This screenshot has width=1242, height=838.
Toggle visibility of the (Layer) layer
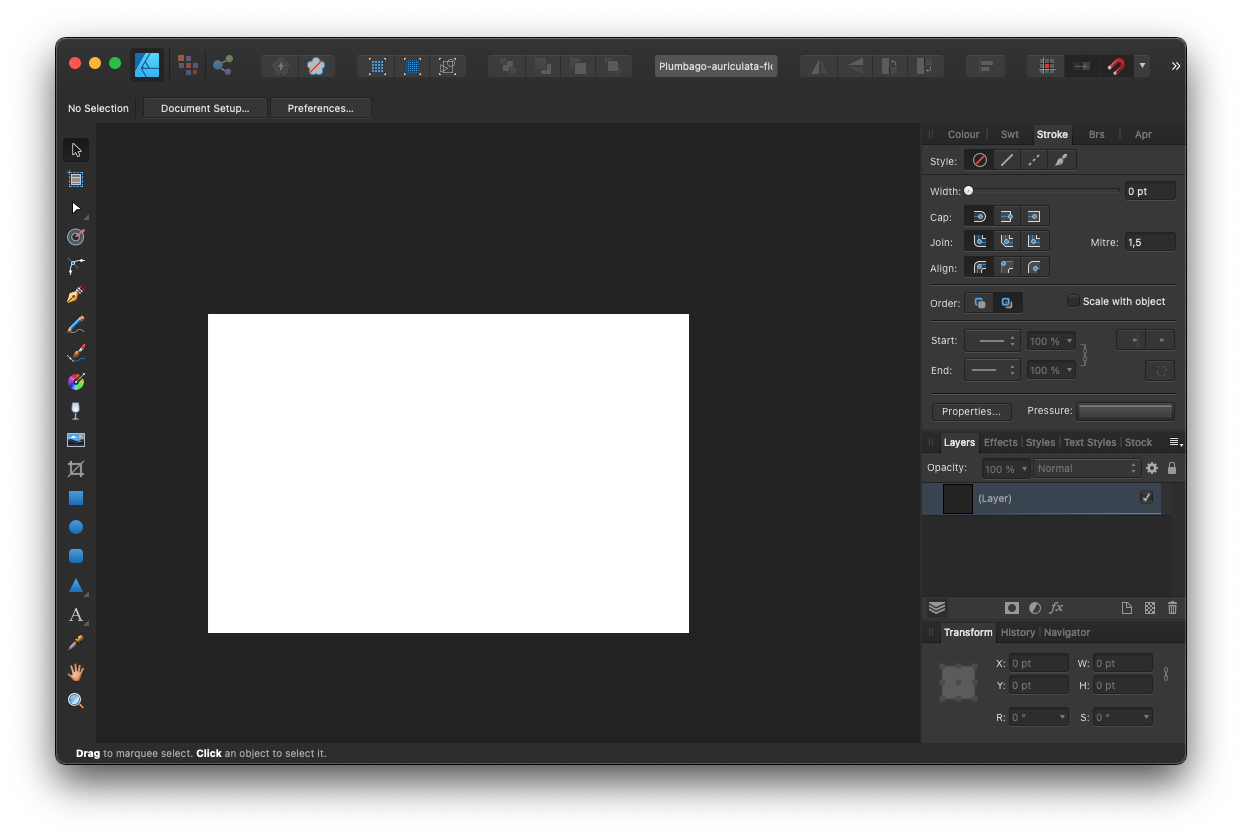pos(1147,497)
